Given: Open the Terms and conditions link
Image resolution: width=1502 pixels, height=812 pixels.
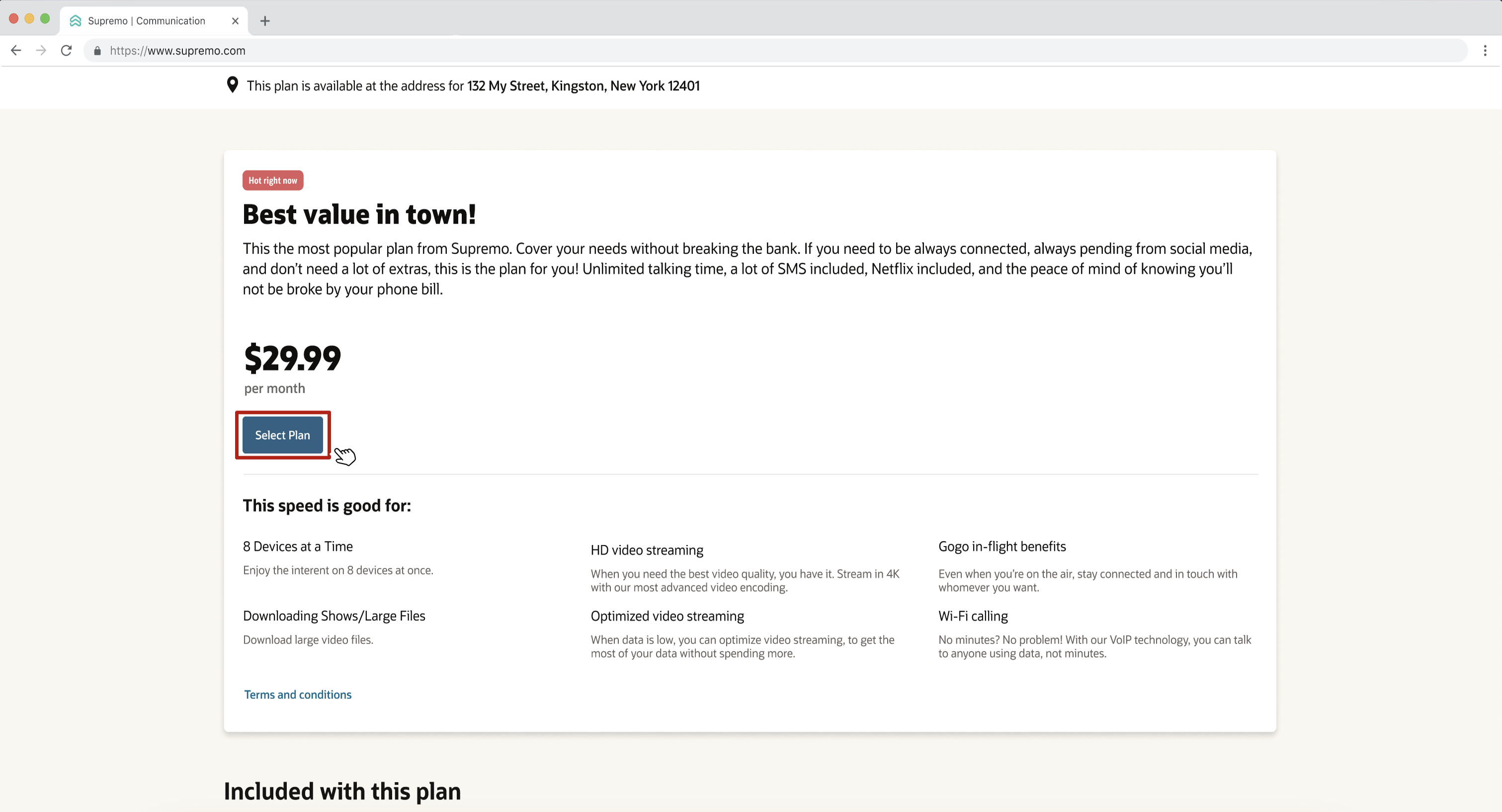Looking at the screenshot, I should [x=297, y=694].
